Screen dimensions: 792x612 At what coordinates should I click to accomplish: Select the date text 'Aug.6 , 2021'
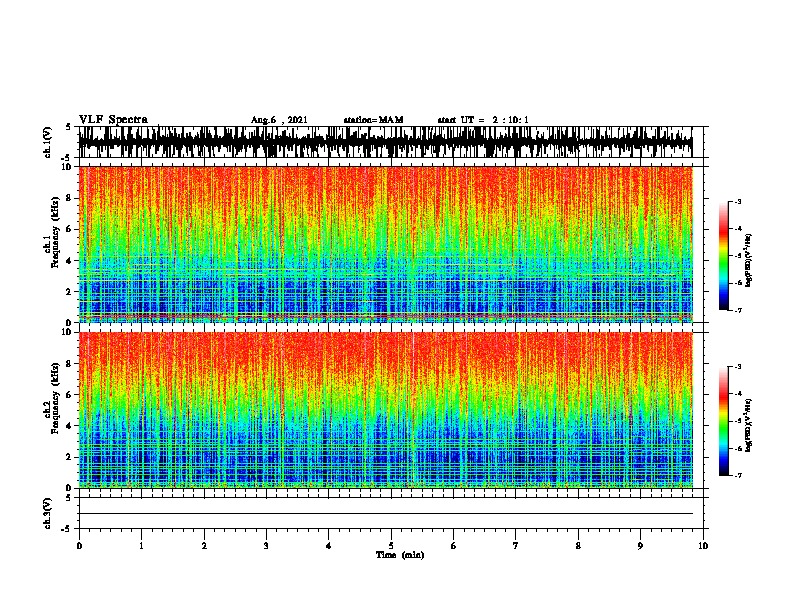click(x=279, y=120)
